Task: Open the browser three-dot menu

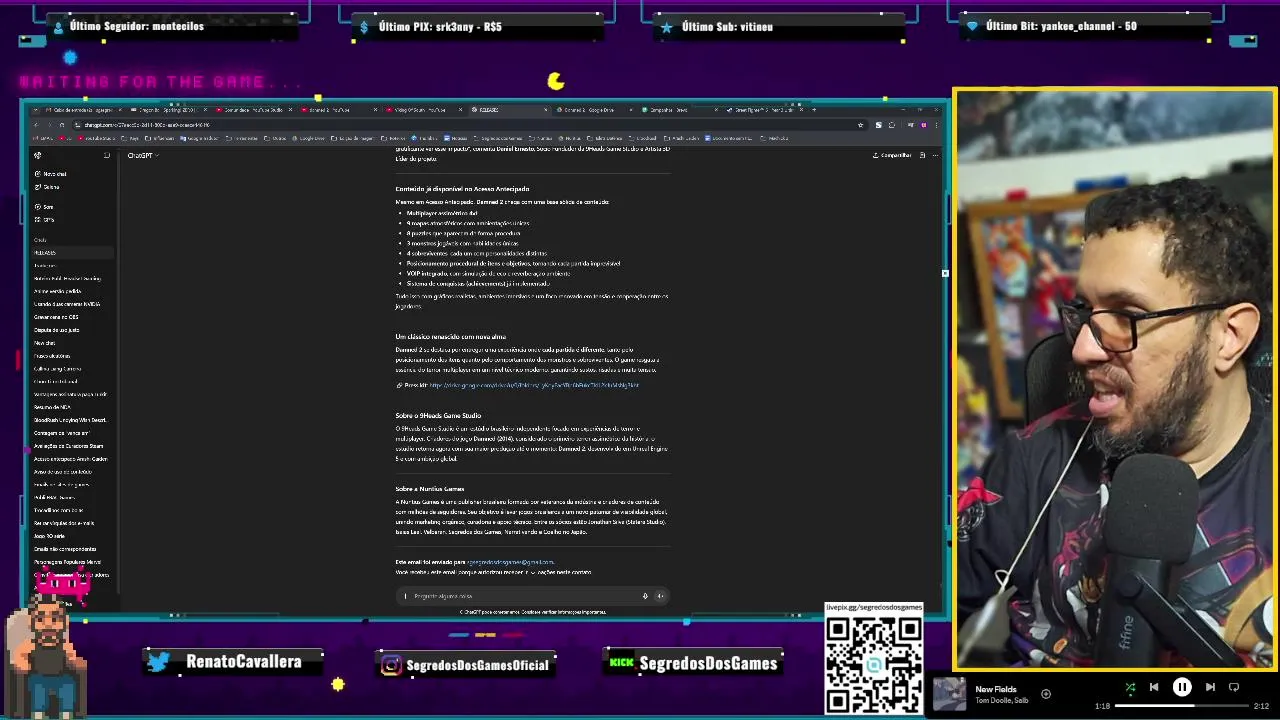Action: (935, 125)
